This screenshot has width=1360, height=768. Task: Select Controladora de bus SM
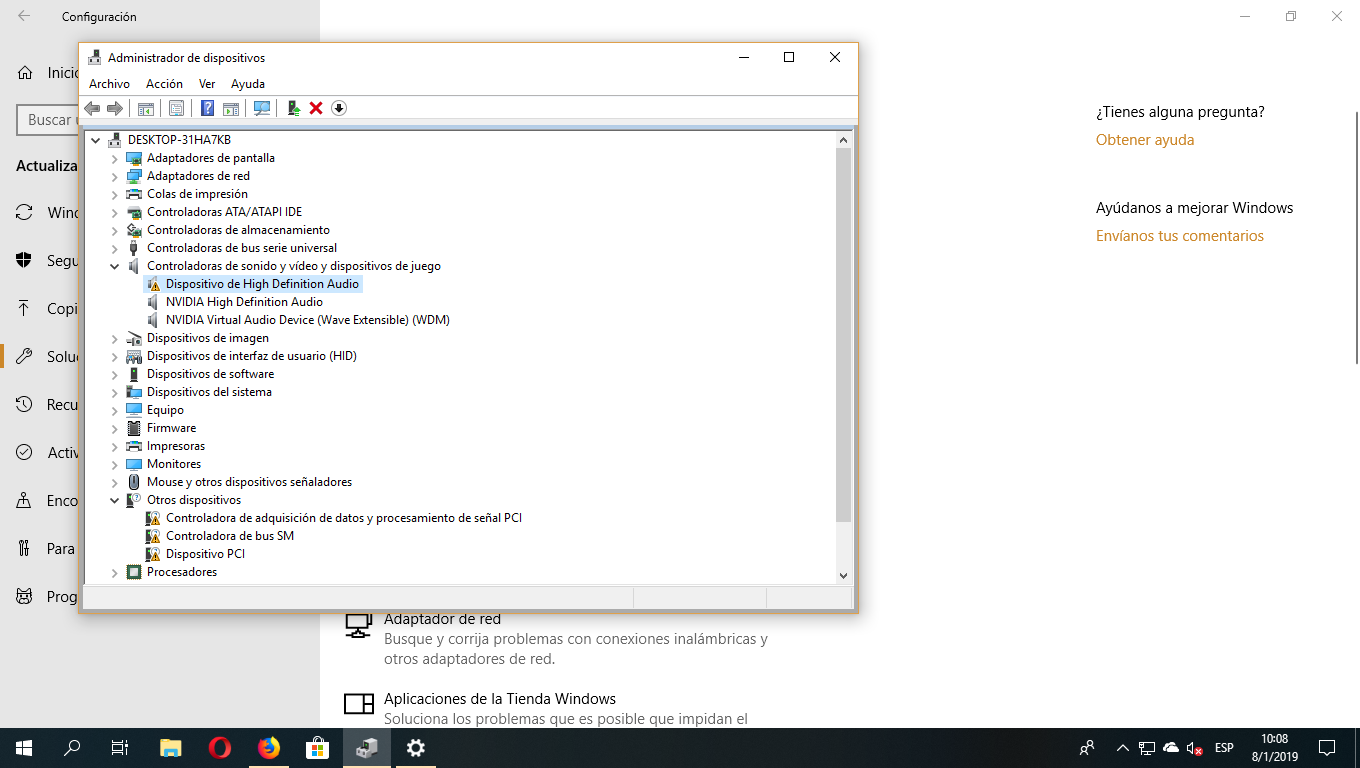pos(230,536)
